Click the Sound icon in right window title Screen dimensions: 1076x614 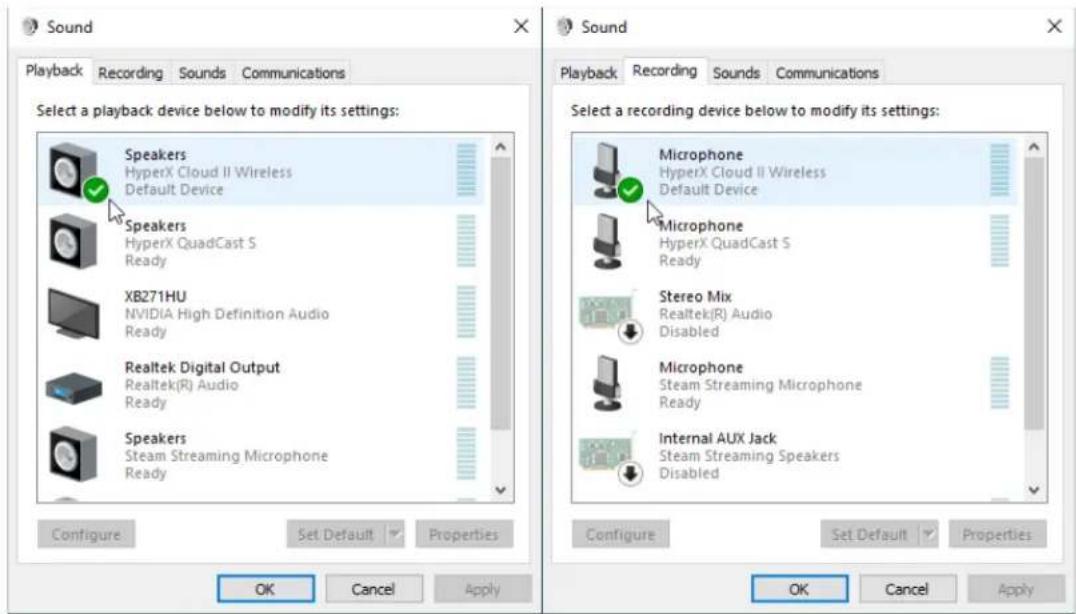565,27
